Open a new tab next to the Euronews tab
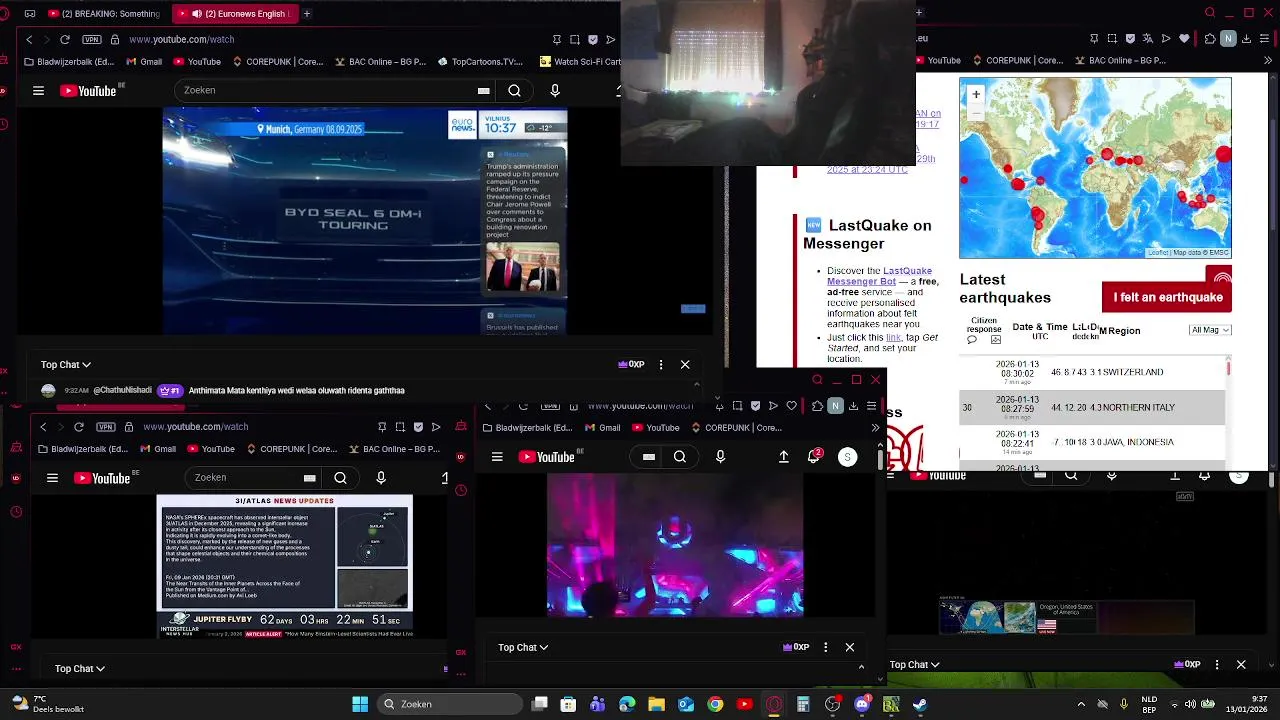 click(307, 14)
